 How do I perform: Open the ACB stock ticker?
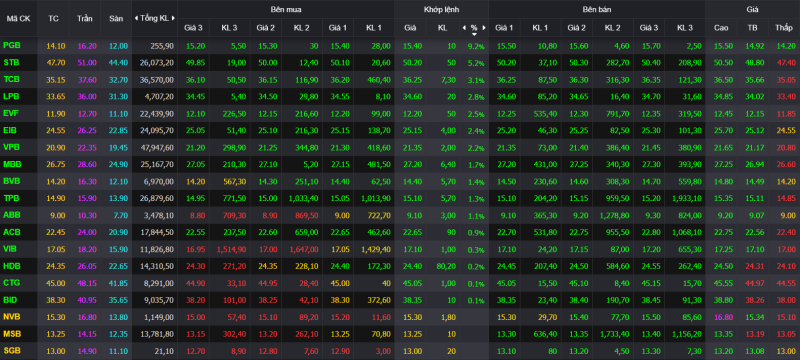pyautogui.click(x=12, y=232)
